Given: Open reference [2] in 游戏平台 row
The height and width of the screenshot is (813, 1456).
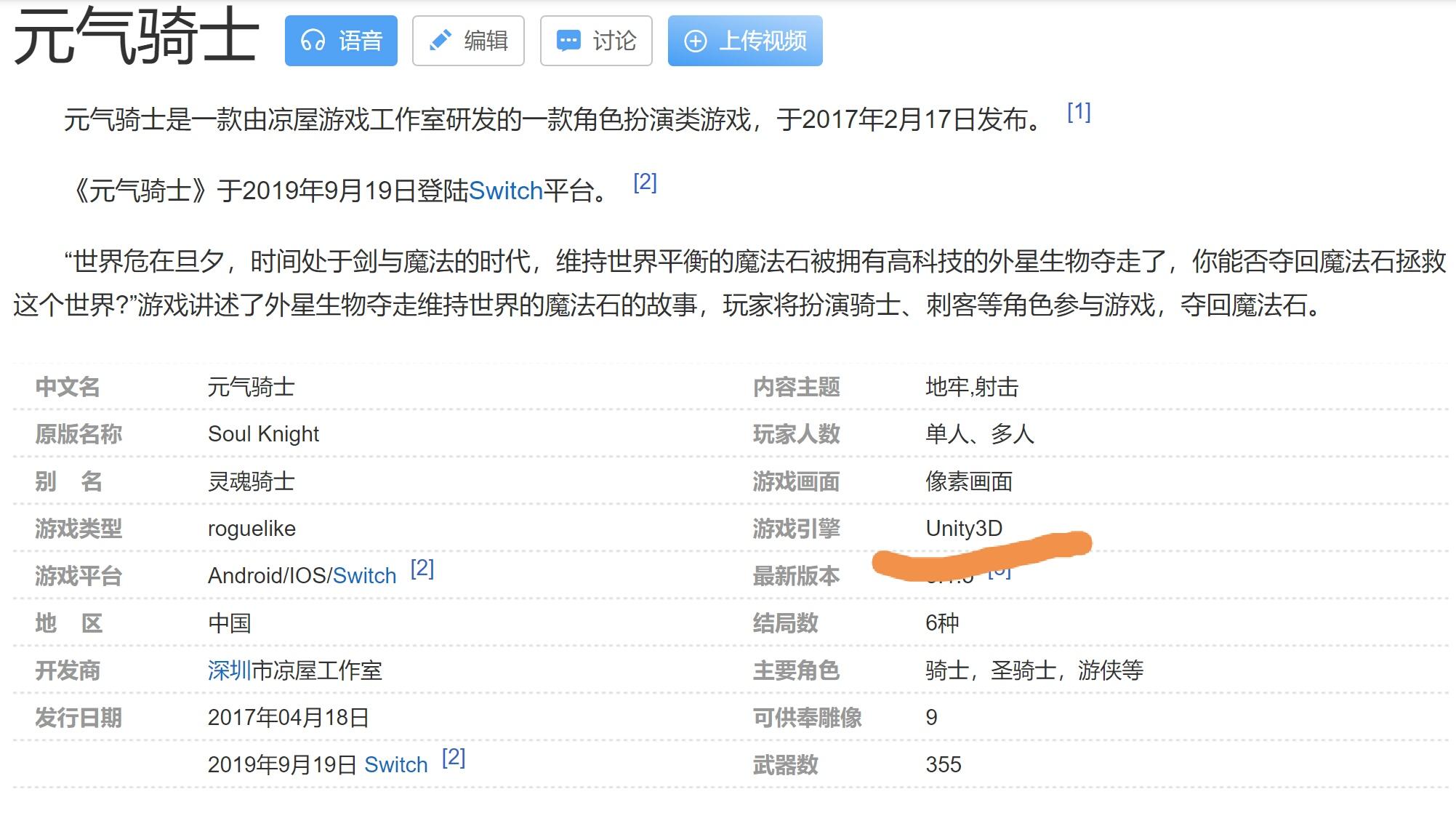Looking at the screenshot, I should point(422,568).
